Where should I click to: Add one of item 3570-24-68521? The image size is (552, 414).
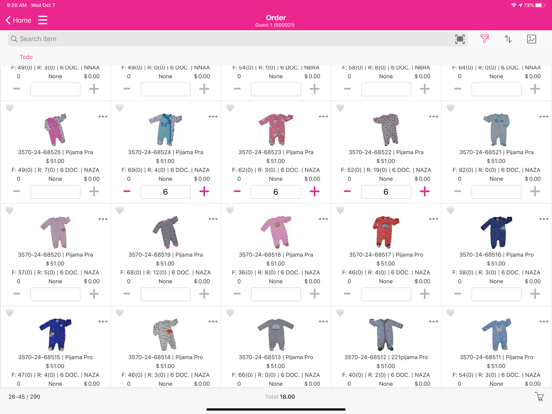click(535, 192)
